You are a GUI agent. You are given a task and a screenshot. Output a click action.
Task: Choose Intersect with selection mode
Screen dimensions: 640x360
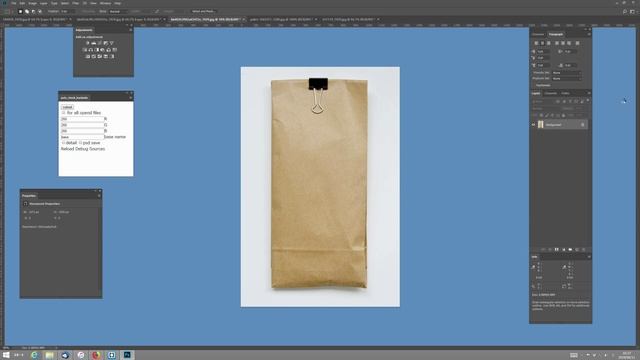click(x=40, y=11)
